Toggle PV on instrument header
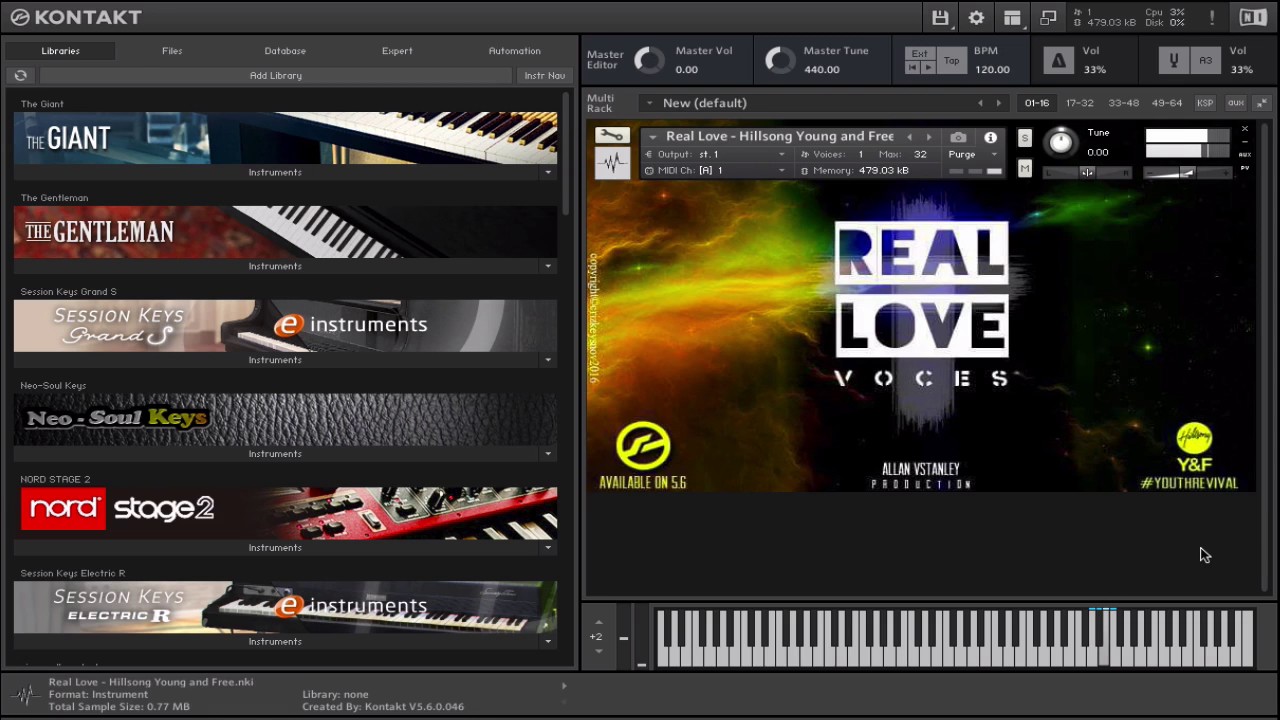 1245,168
